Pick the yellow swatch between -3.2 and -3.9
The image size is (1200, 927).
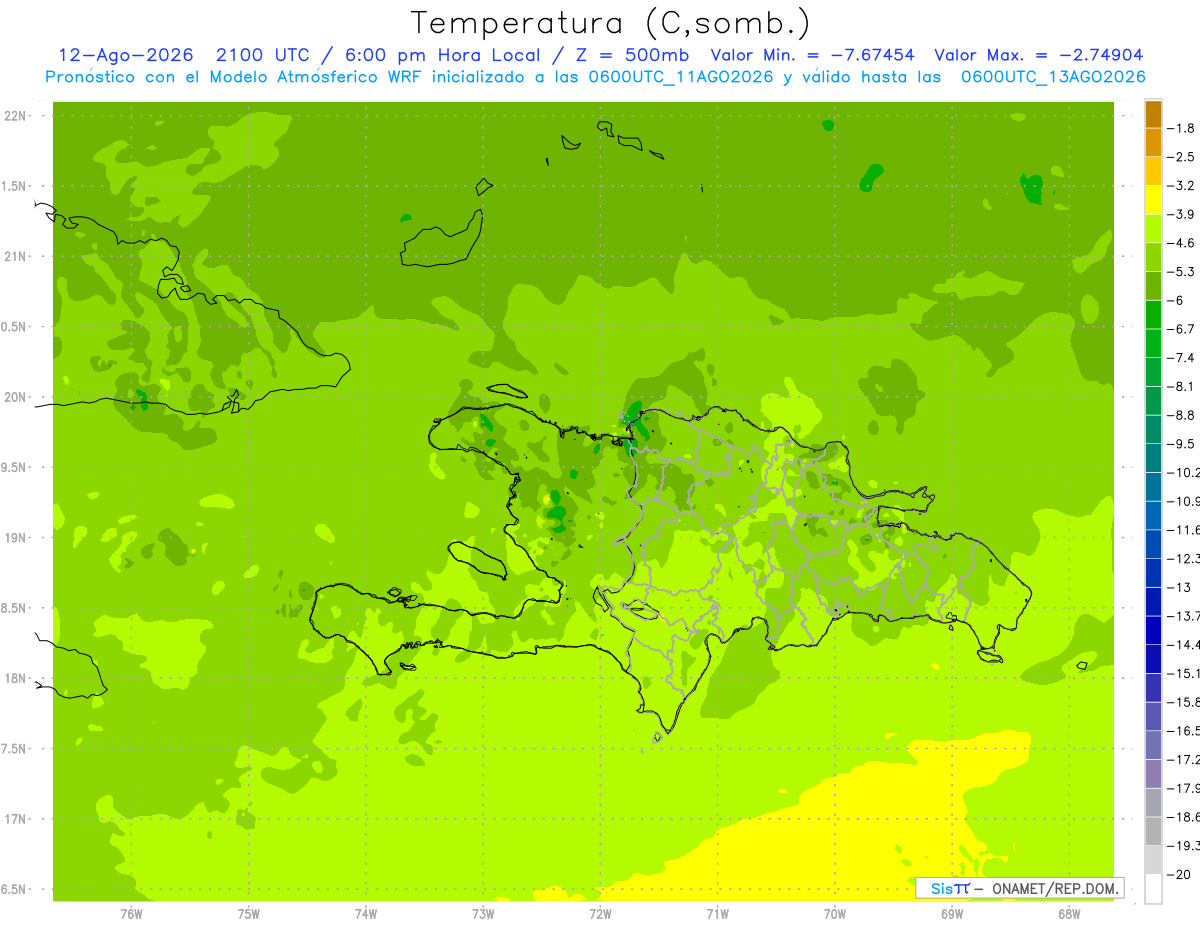[x=1153, y=200]
